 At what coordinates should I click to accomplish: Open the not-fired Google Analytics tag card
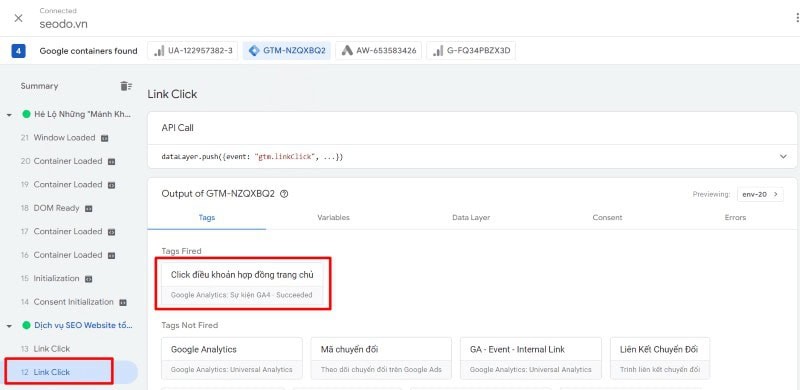232,358
